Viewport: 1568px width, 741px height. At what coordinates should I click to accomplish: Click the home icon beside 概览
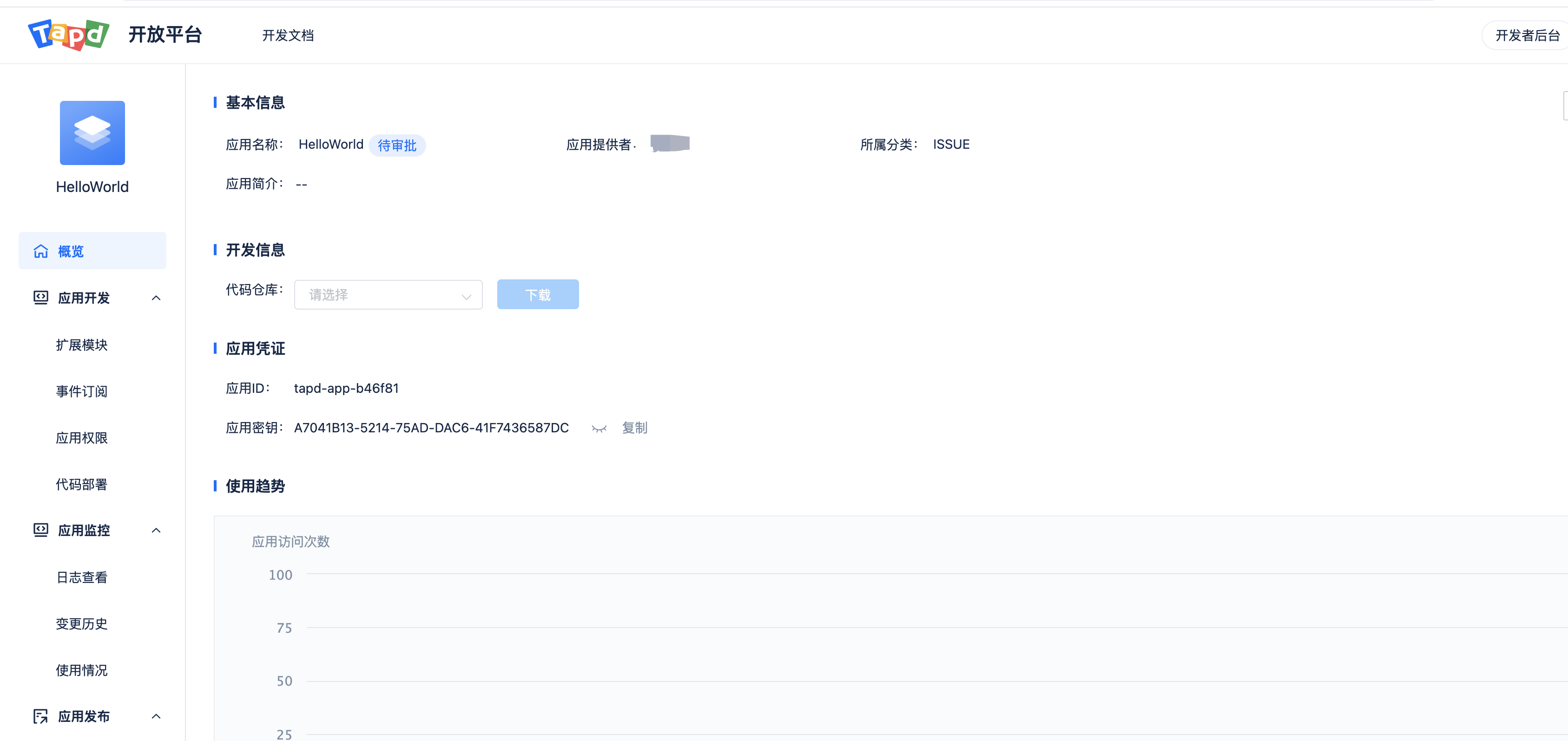(41, 251)
